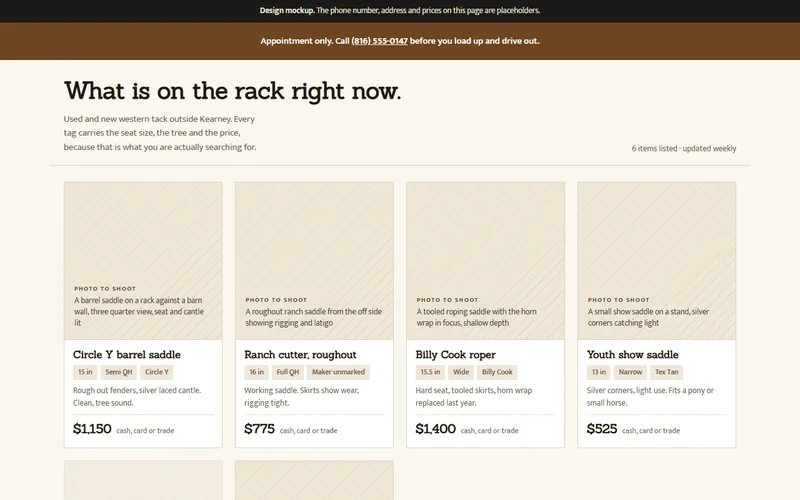Screen dimensions: 800x500
Task: Select the Ranch cutter roughout photo placeholder
Action: click(x=314, y=261)
